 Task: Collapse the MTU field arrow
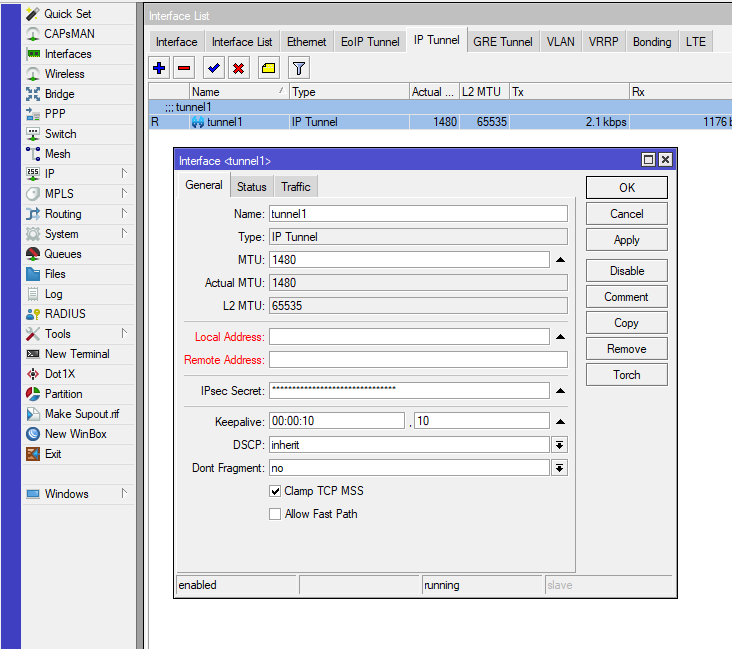tap(560, 260)
